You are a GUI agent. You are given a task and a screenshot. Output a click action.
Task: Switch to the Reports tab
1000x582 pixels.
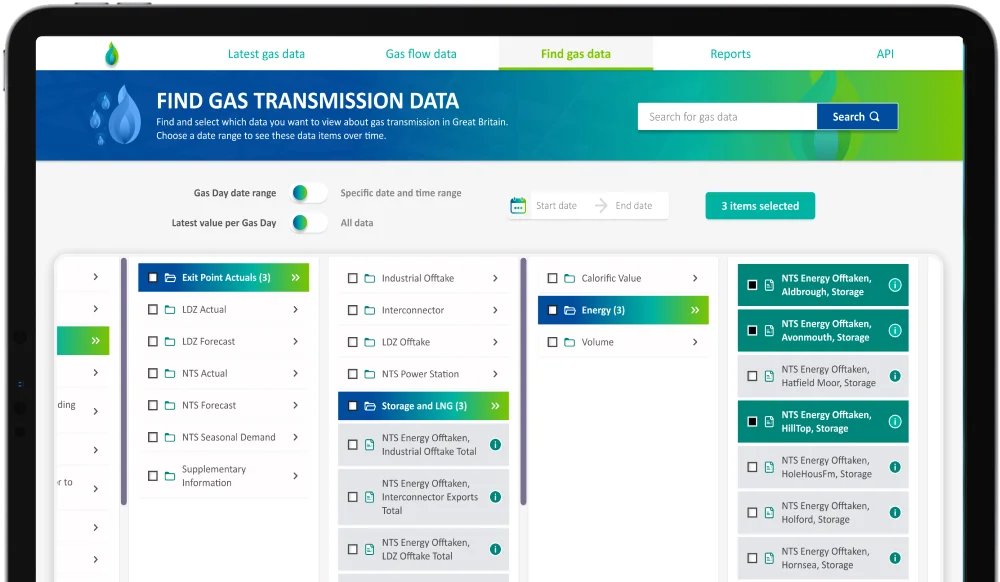(730, 53)
